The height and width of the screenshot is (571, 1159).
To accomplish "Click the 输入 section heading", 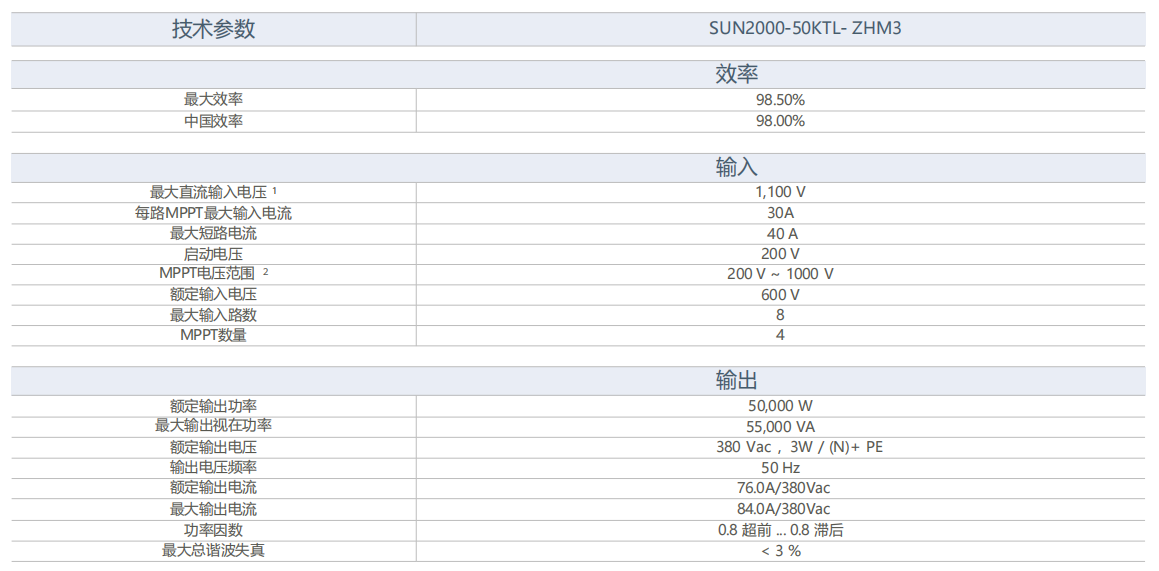I will tap(737, 167).
